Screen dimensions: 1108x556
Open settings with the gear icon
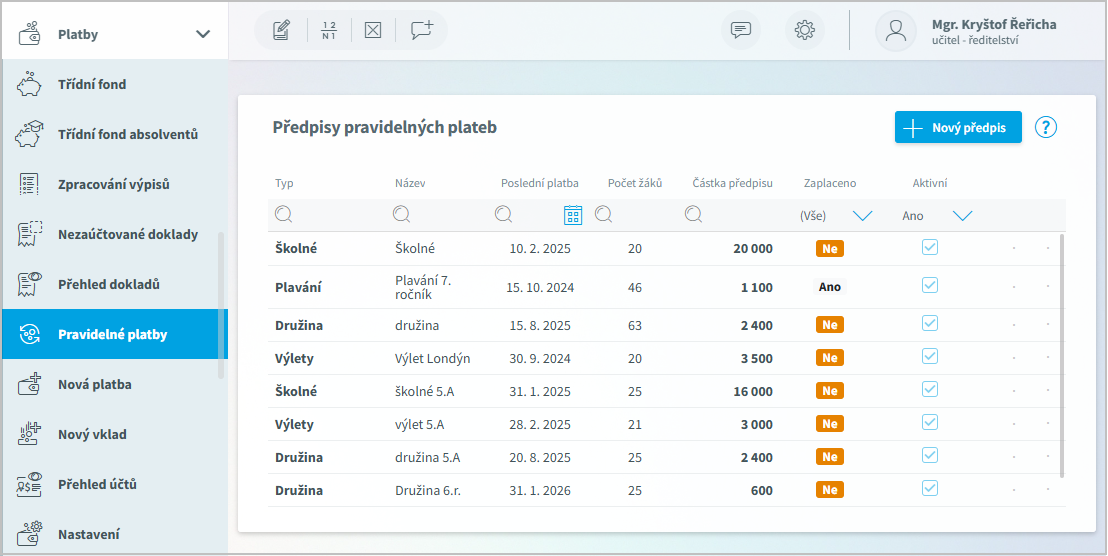804,30
